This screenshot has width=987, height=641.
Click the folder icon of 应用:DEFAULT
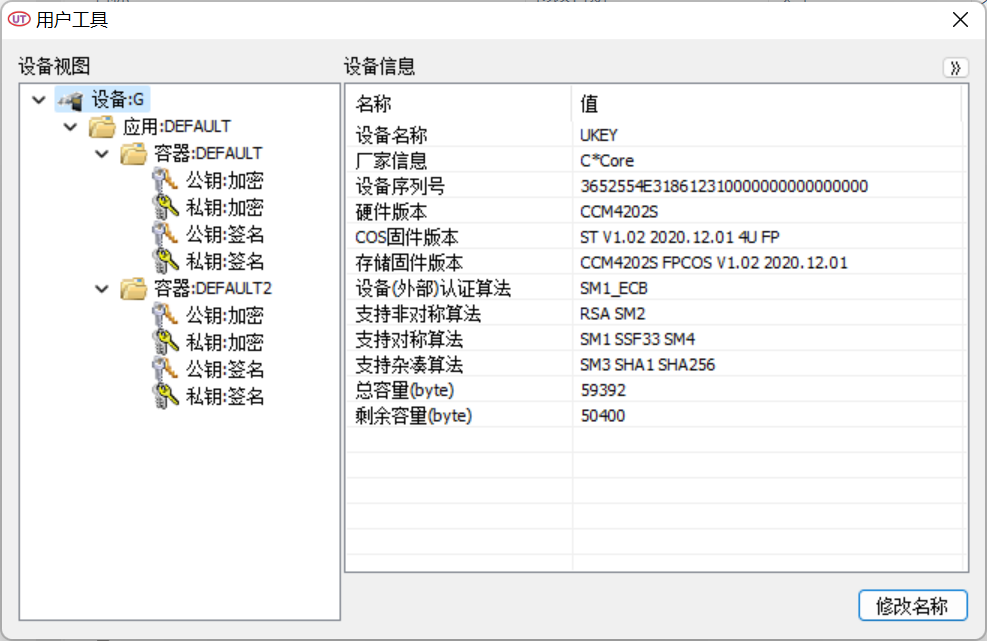(101, 127)
